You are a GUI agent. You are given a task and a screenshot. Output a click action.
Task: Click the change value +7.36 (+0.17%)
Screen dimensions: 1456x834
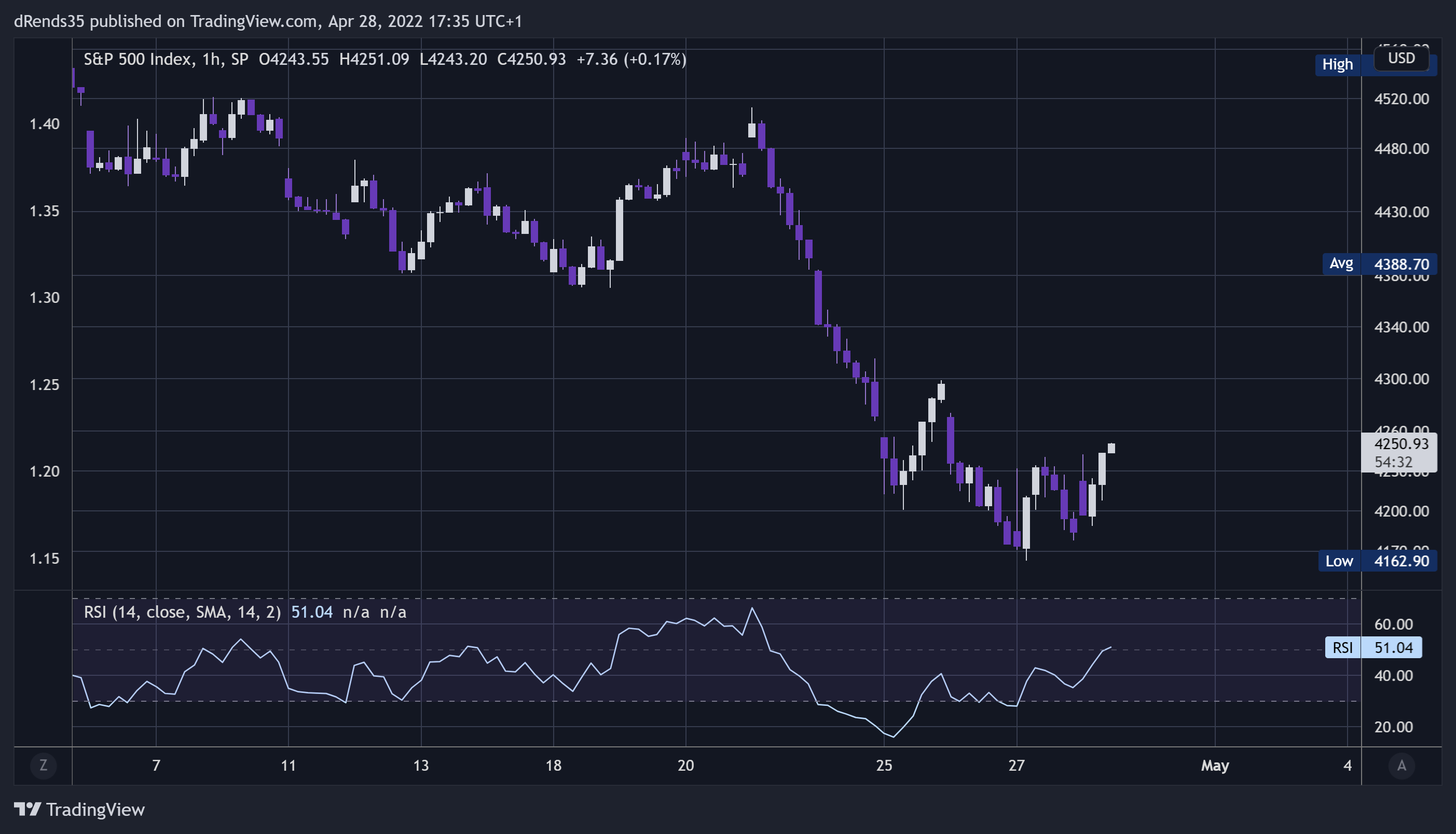[631, 60]
